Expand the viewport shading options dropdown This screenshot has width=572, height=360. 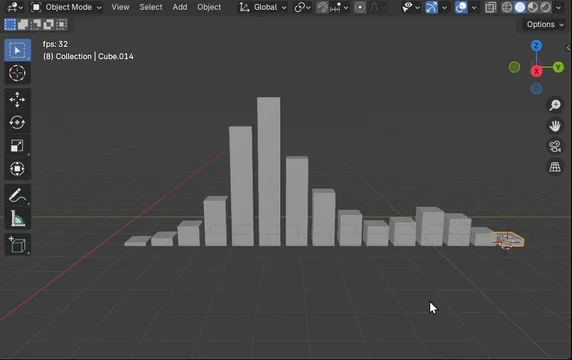559,7
